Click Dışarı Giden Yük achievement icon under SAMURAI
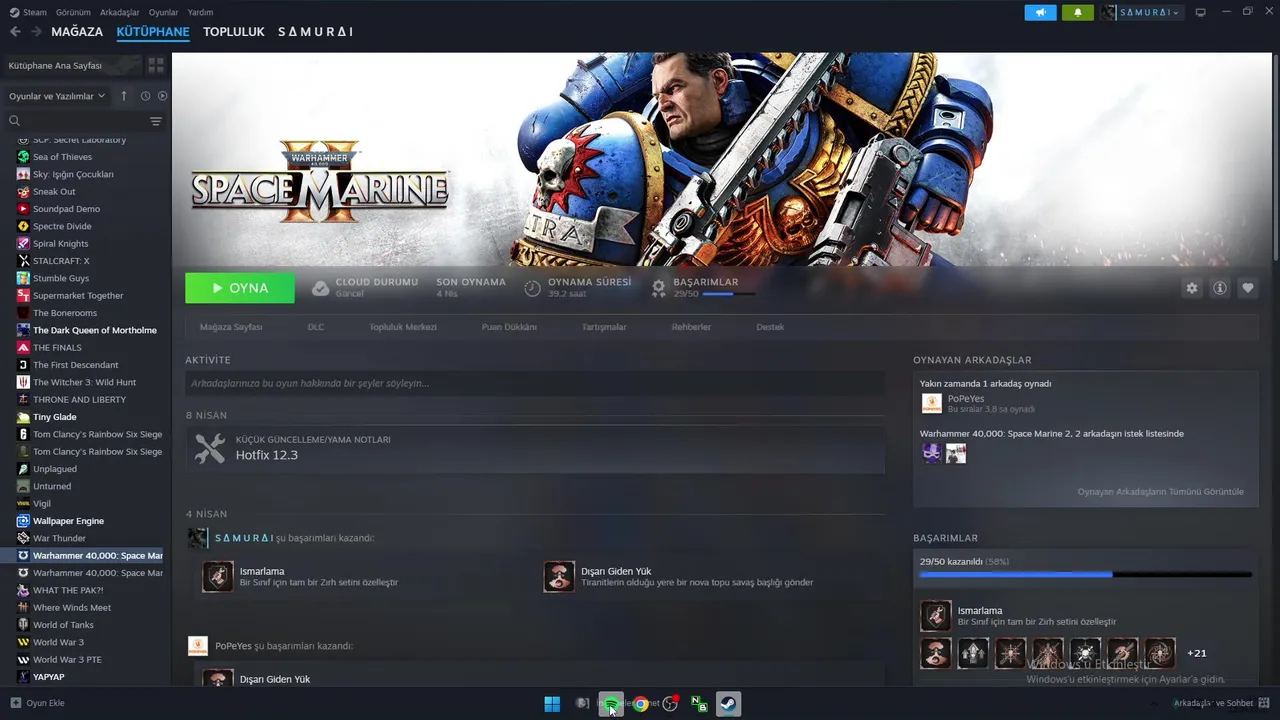This screenshot has width=1280, height=720. [559, 576]
